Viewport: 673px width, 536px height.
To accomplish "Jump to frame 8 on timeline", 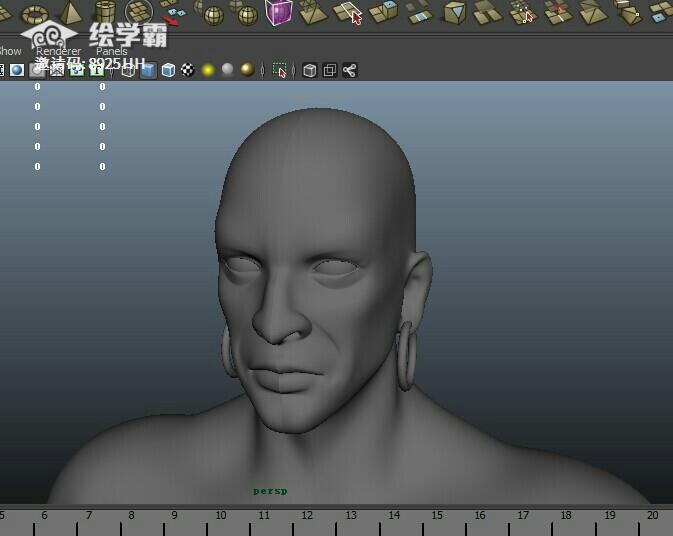I will pyautogui.click(x=131, y=515).
